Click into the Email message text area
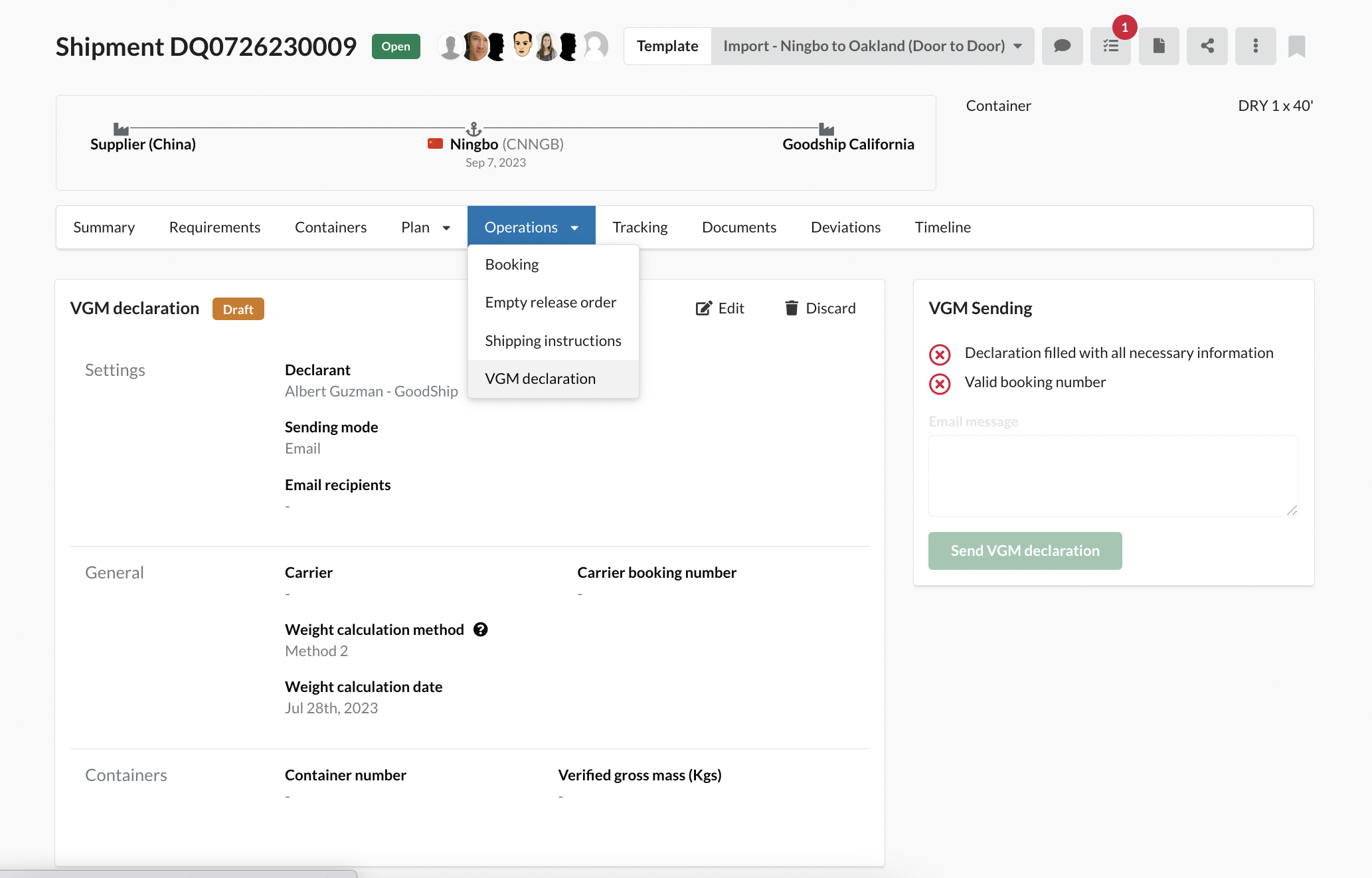This screenshot has height=878, width=1372. (1112, 476)
